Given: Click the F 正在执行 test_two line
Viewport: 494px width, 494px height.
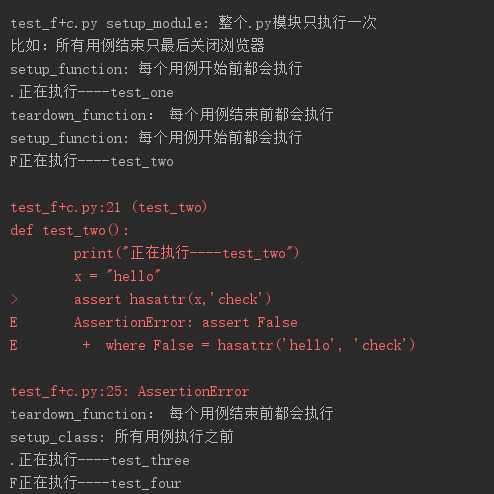Looking at the screenshot, I should 92,161.
